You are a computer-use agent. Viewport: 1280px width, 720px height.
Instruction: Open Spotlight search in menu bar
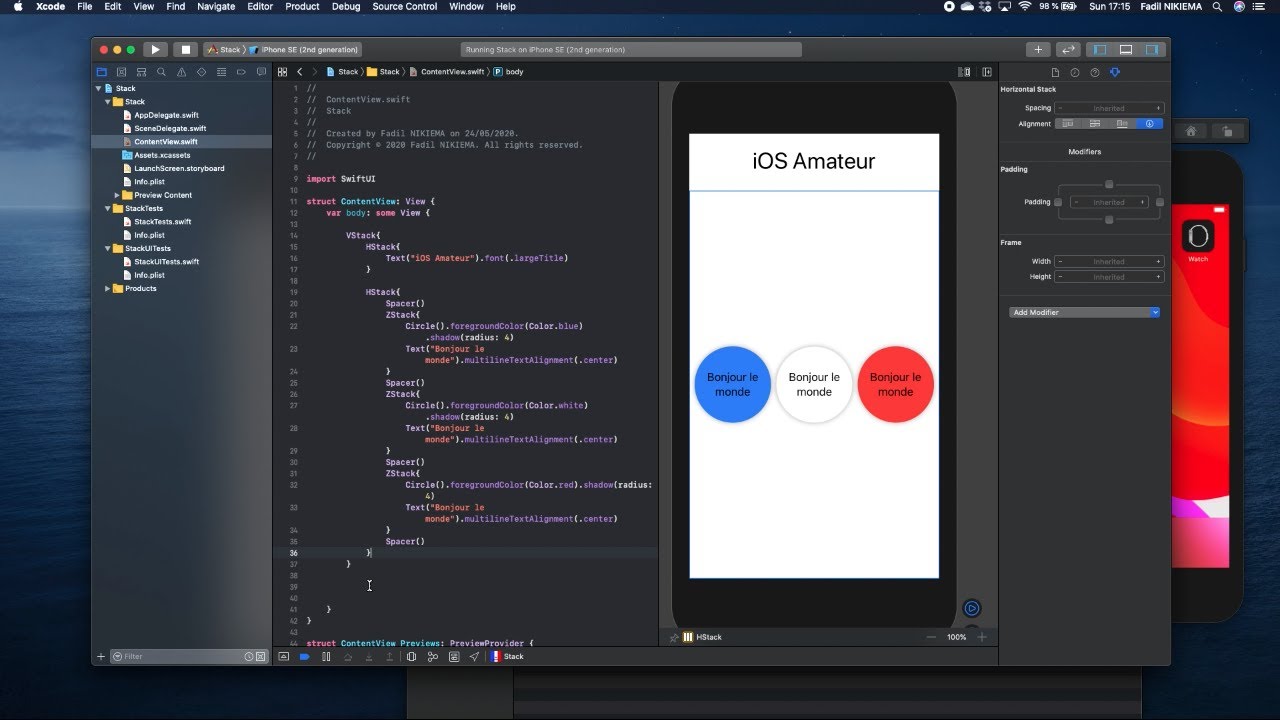click(1217, 6)
